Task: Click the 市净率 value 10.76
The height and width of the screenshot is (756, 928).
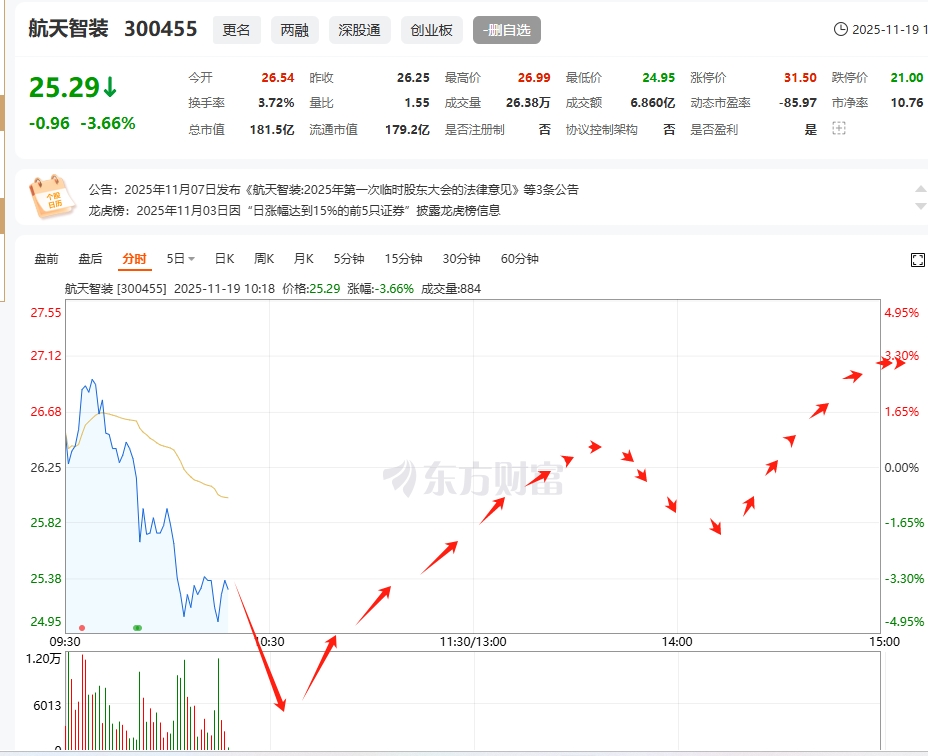Action: [907, 103]
